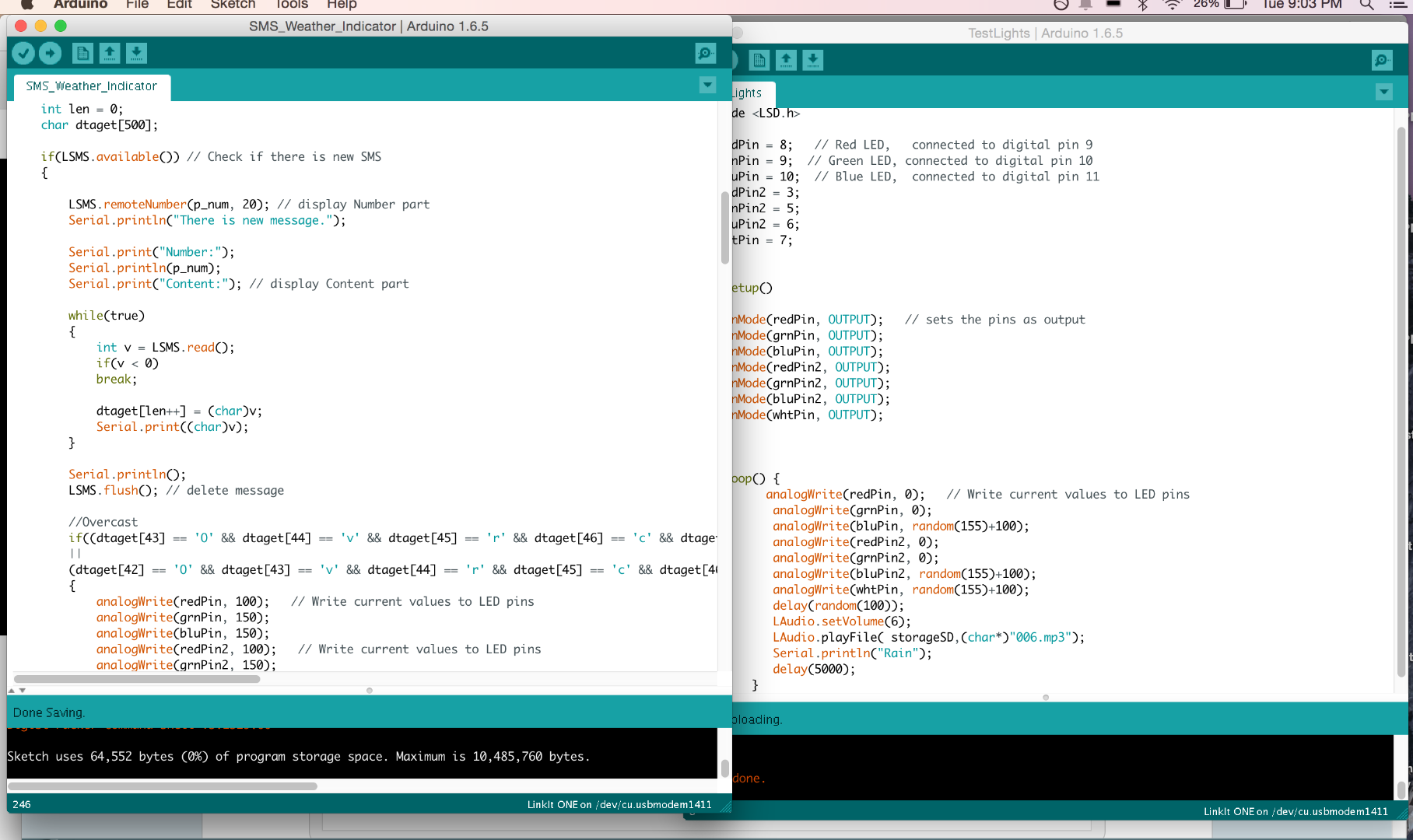Select the SMS_Weather_Indicator sketch tab
This screenshot has width=1413, height=840.
[92, 86]
